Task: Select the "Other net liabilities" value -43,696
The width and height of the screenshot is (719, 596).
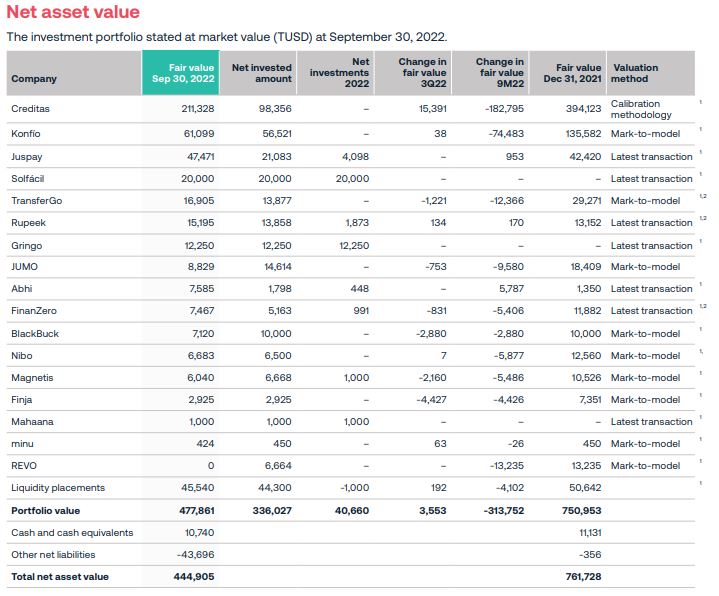Action: pos(195,555)
